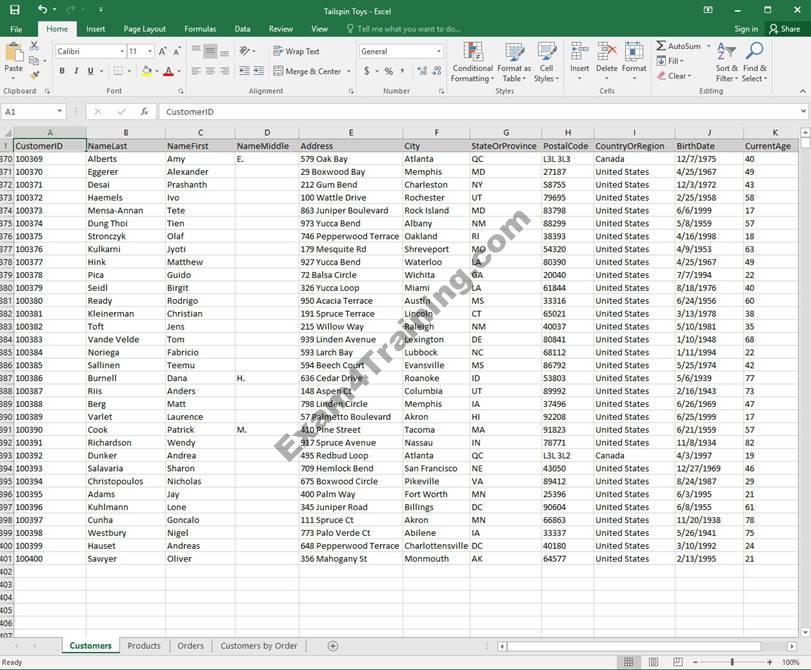Open the Name Box dropdown arrow
Image resolution: width=811 pixels, height=670 pixels.
click(60, 112)
